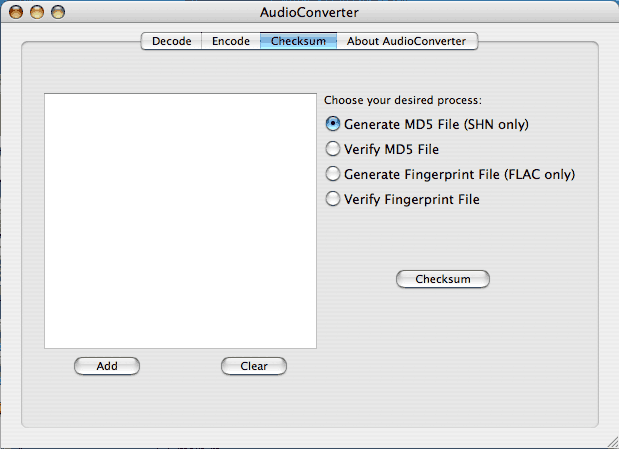Choose the Verify MD5 File option

point(333,149)
